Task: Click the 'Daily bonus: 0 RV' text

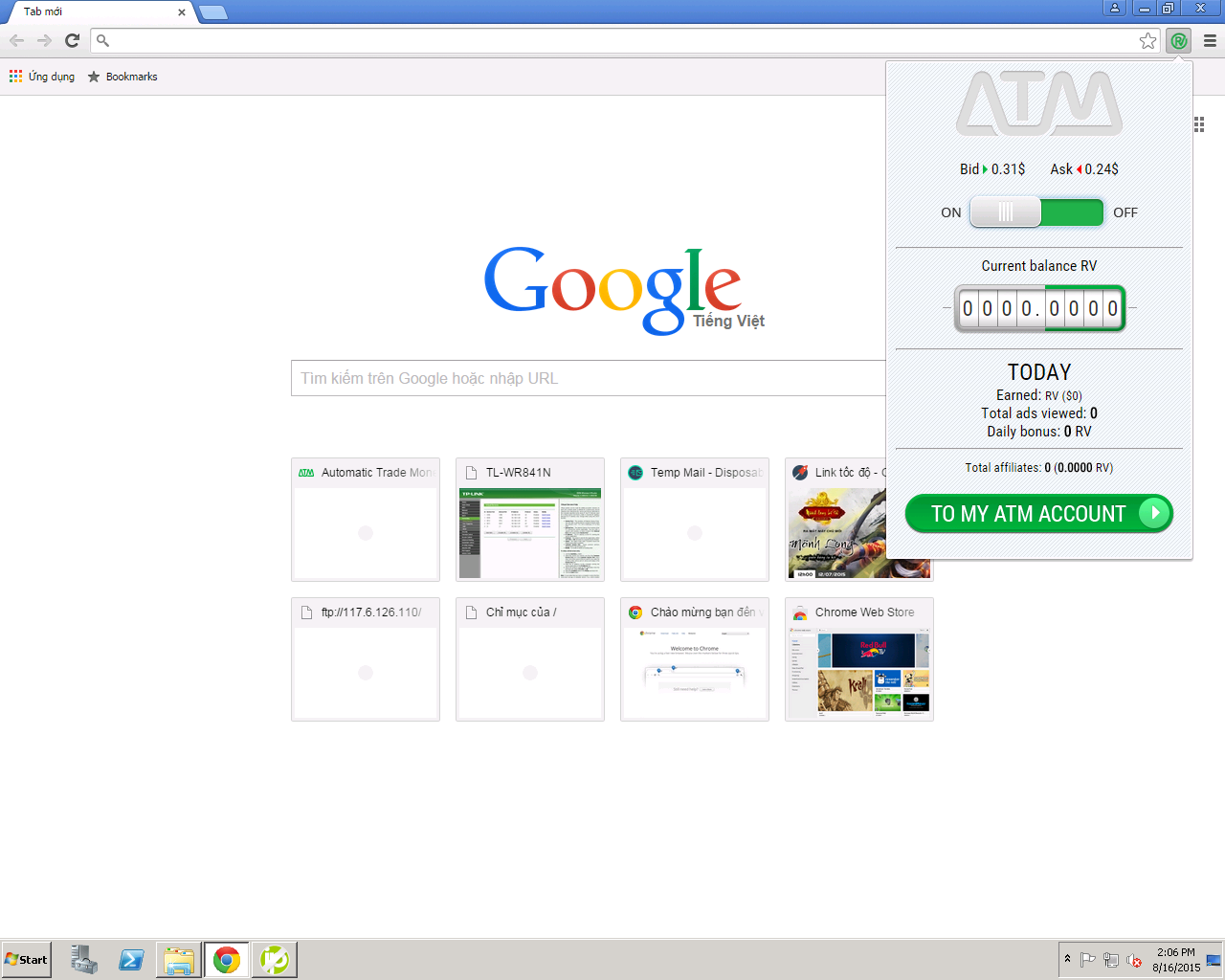Action: pos(1039,432)
